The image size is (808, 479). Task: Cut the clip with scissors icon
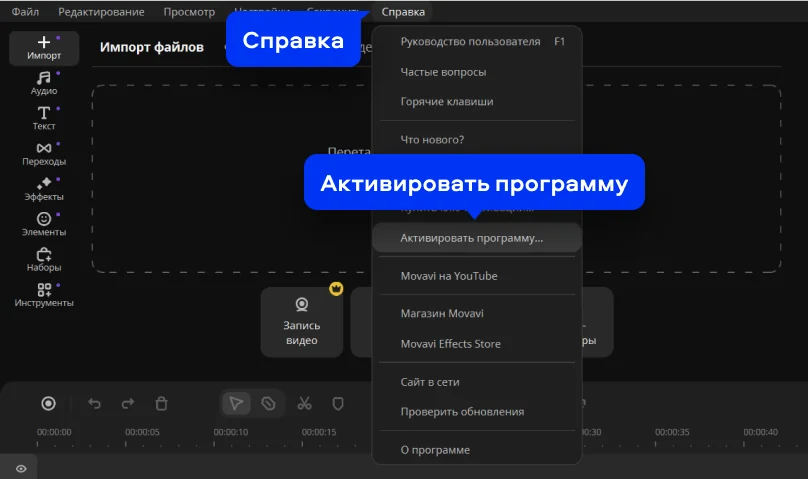[x=304, y=403]
